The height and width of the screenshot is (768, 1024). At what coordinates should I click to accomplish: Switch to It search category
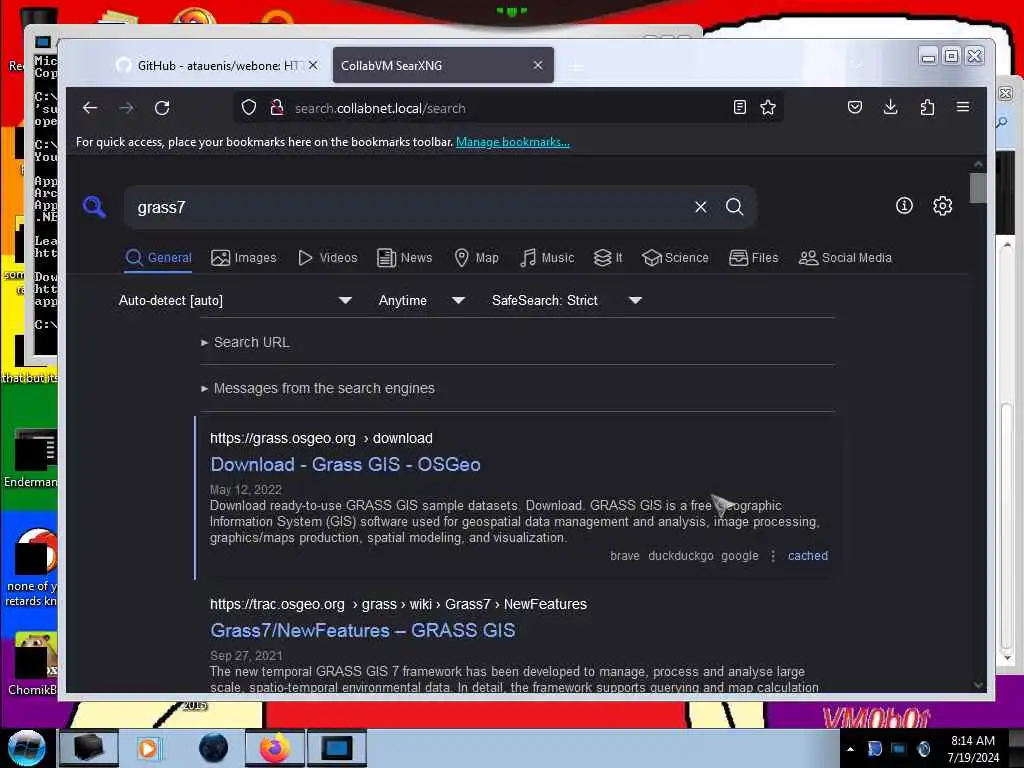(x=607, y=258)
